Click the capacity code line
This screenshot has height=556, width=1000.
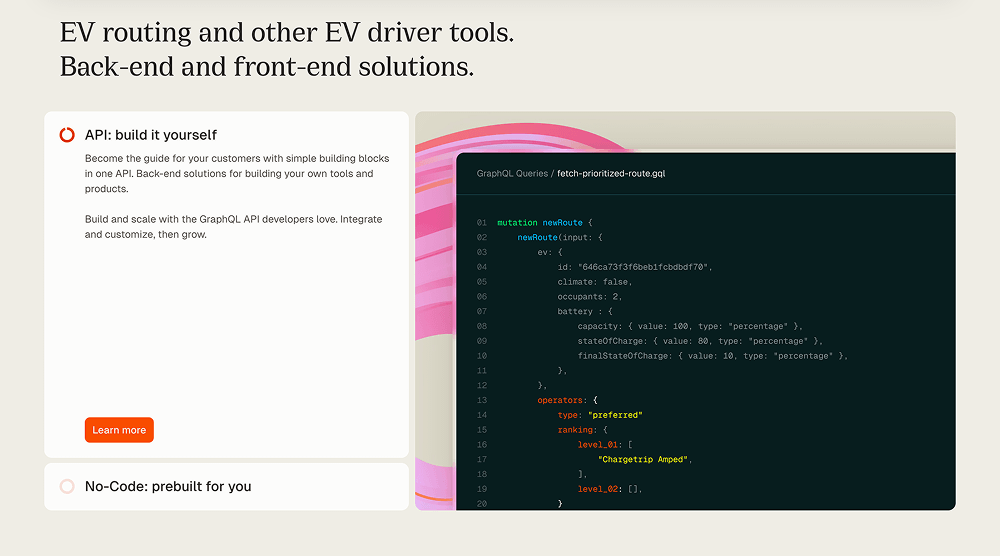point(690,326)
